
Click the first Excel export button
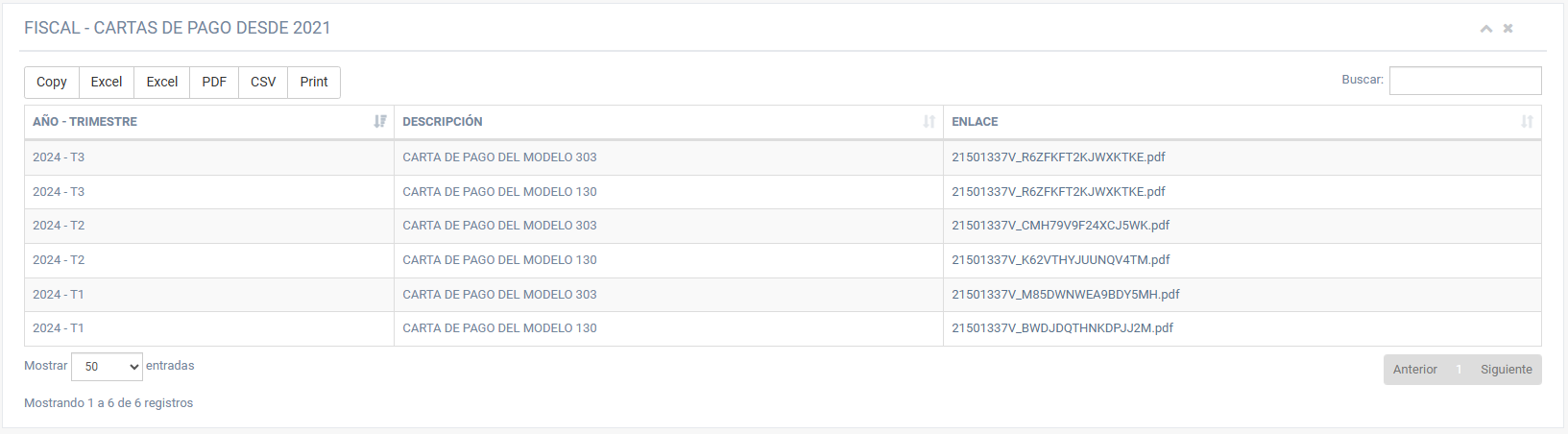tap(107, 83)
